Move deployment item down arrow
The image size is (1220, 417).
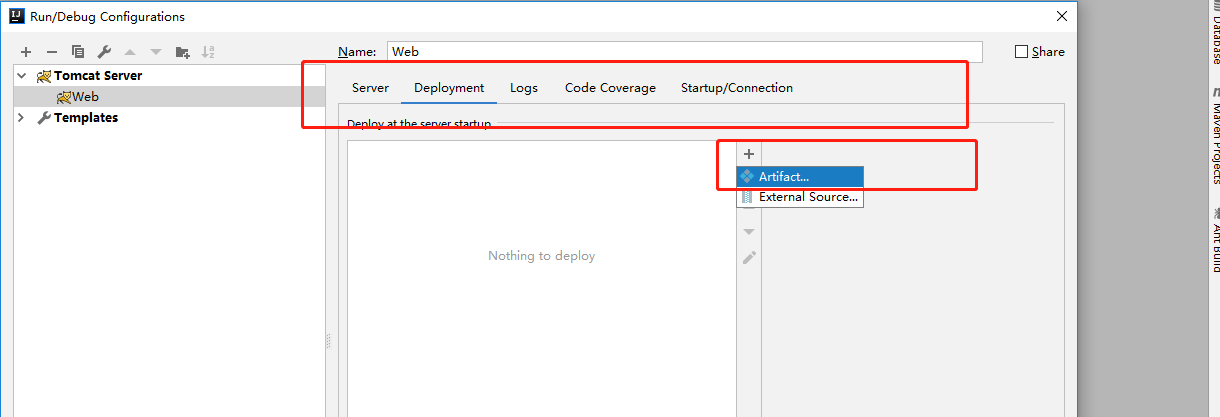click(748, 232)
